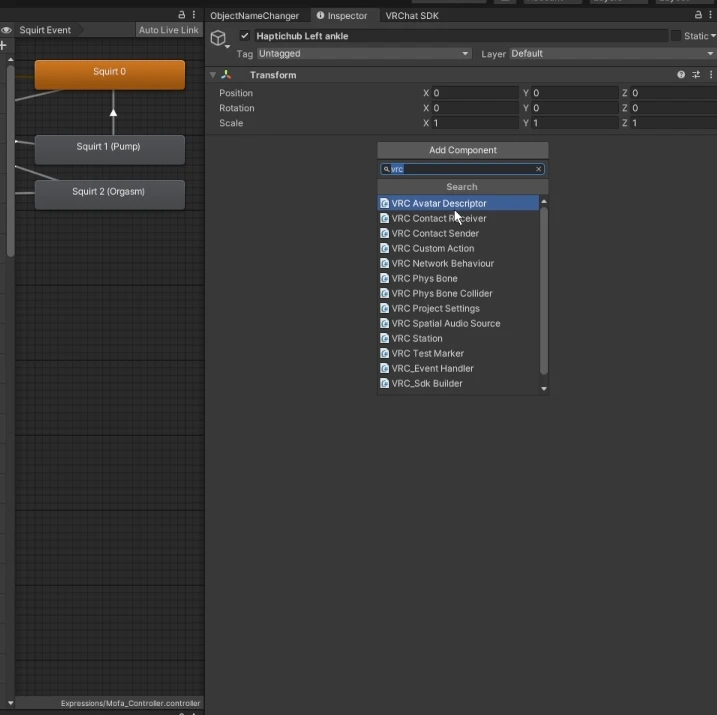Choose VRC Project Settings component
717x715 pixels.
click(458, 309)
